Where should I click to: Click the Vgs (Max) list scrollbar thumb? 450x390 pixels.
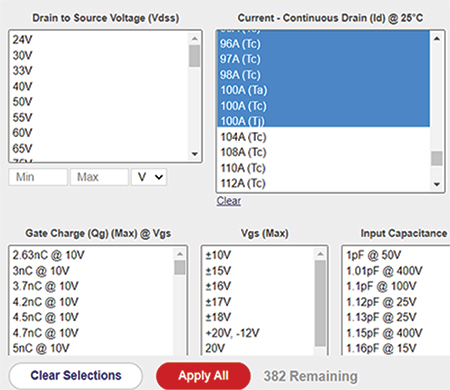click(320, 303)
